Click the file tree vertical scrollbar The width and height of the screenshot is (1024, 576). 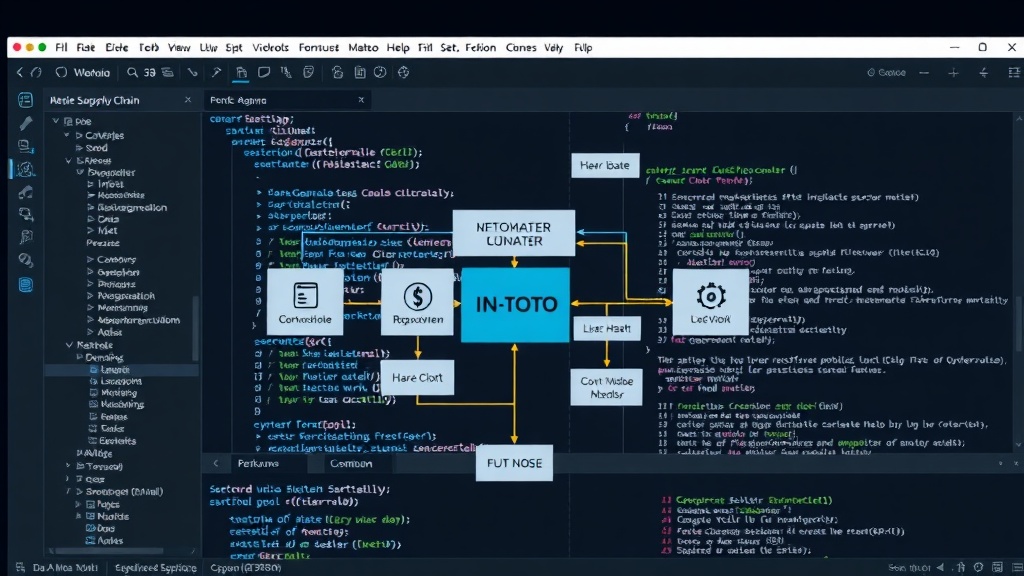point(195,327)
